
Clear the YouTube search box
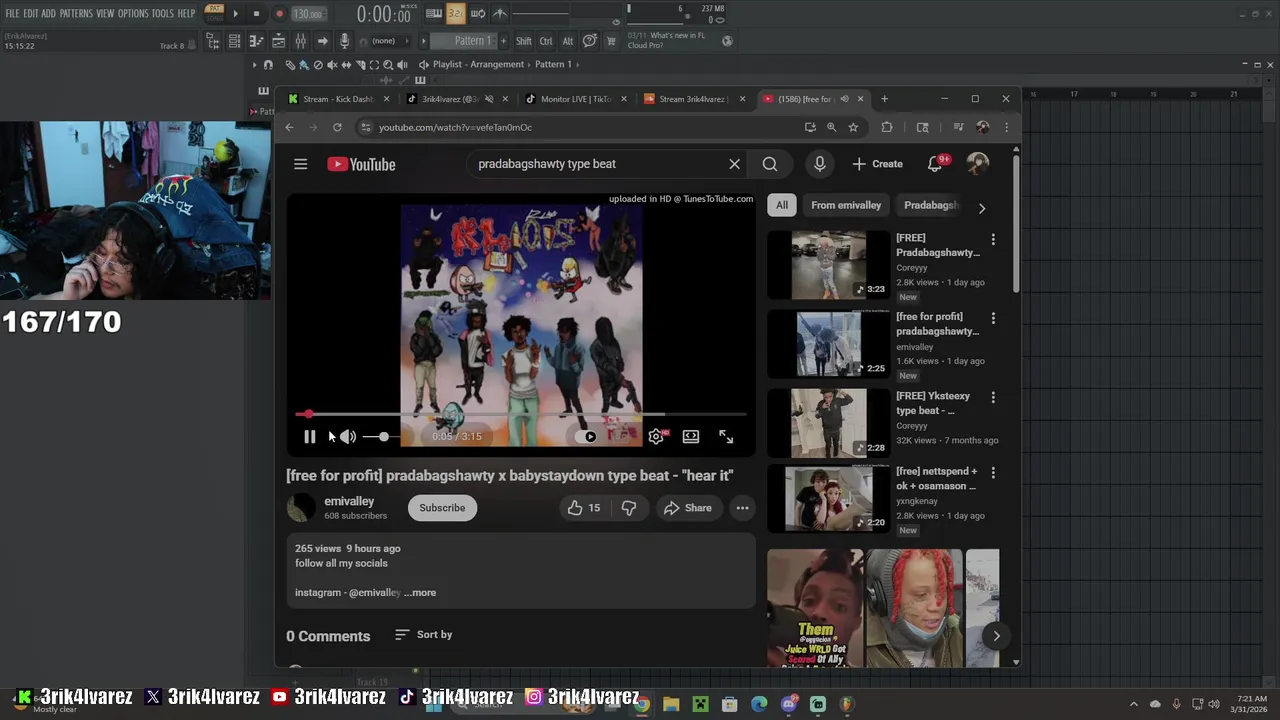pyautogui.click(x=734, y=164)
